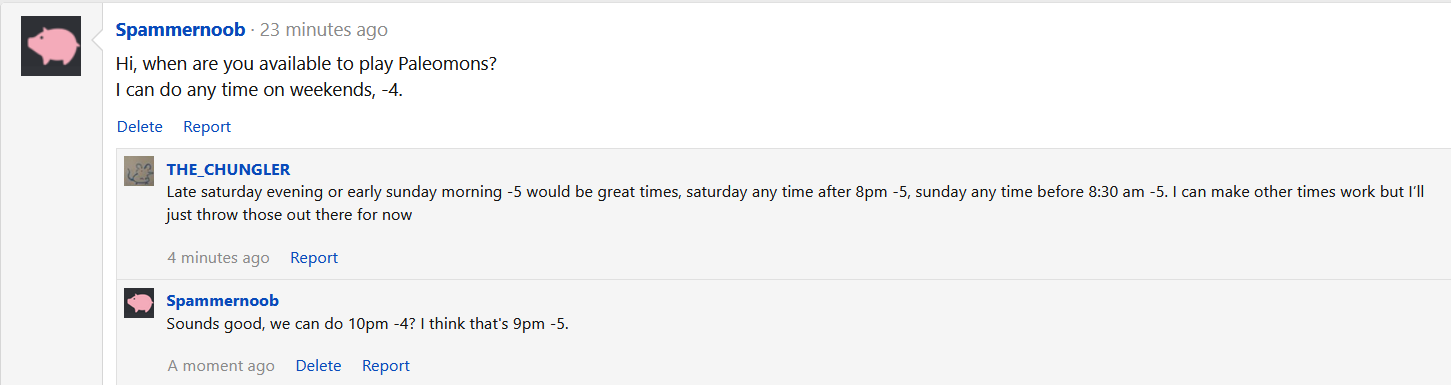This screenshot has width=1451, height=385.
Task: Click the "just throw those out there" line
Action: (289, 214)
